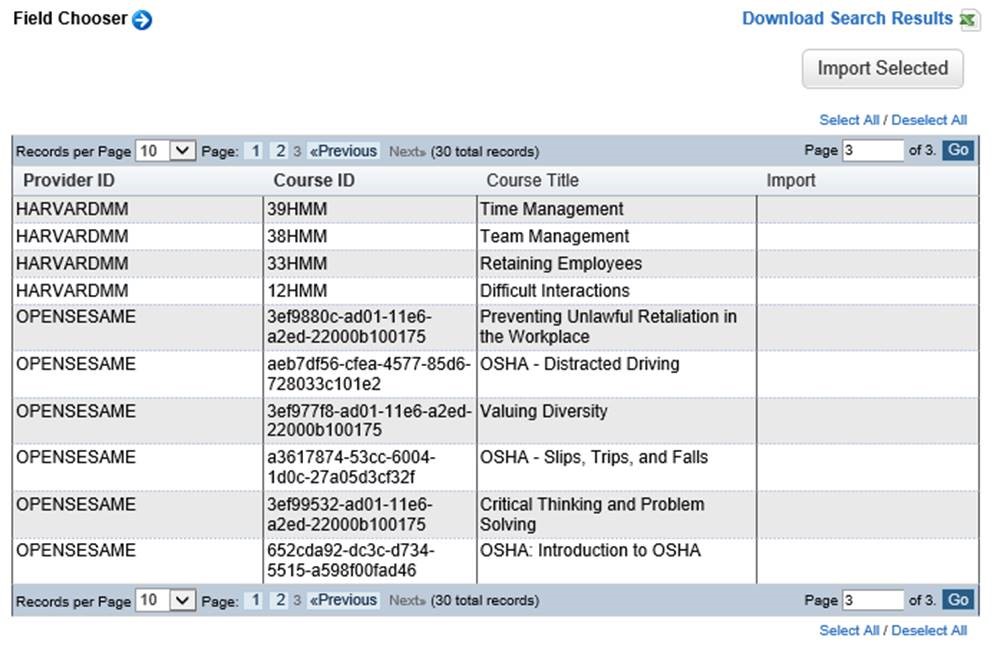Click OSHA - Slips, Trips, and Falls
This screenshot has width=997, height=661.
coord(594,458)
